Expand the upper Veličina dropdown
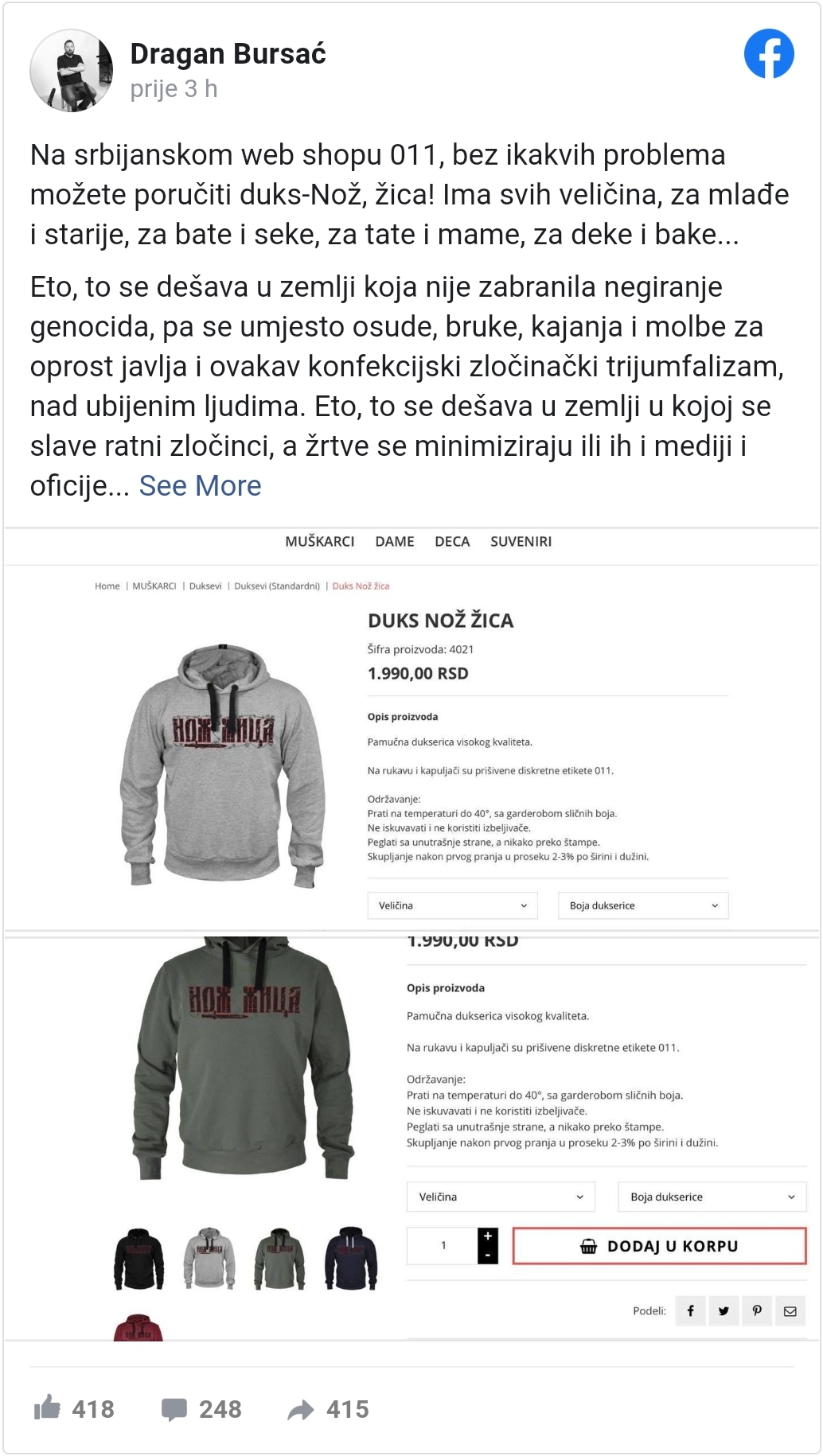The image size is (823, 1456). point(452,905)
